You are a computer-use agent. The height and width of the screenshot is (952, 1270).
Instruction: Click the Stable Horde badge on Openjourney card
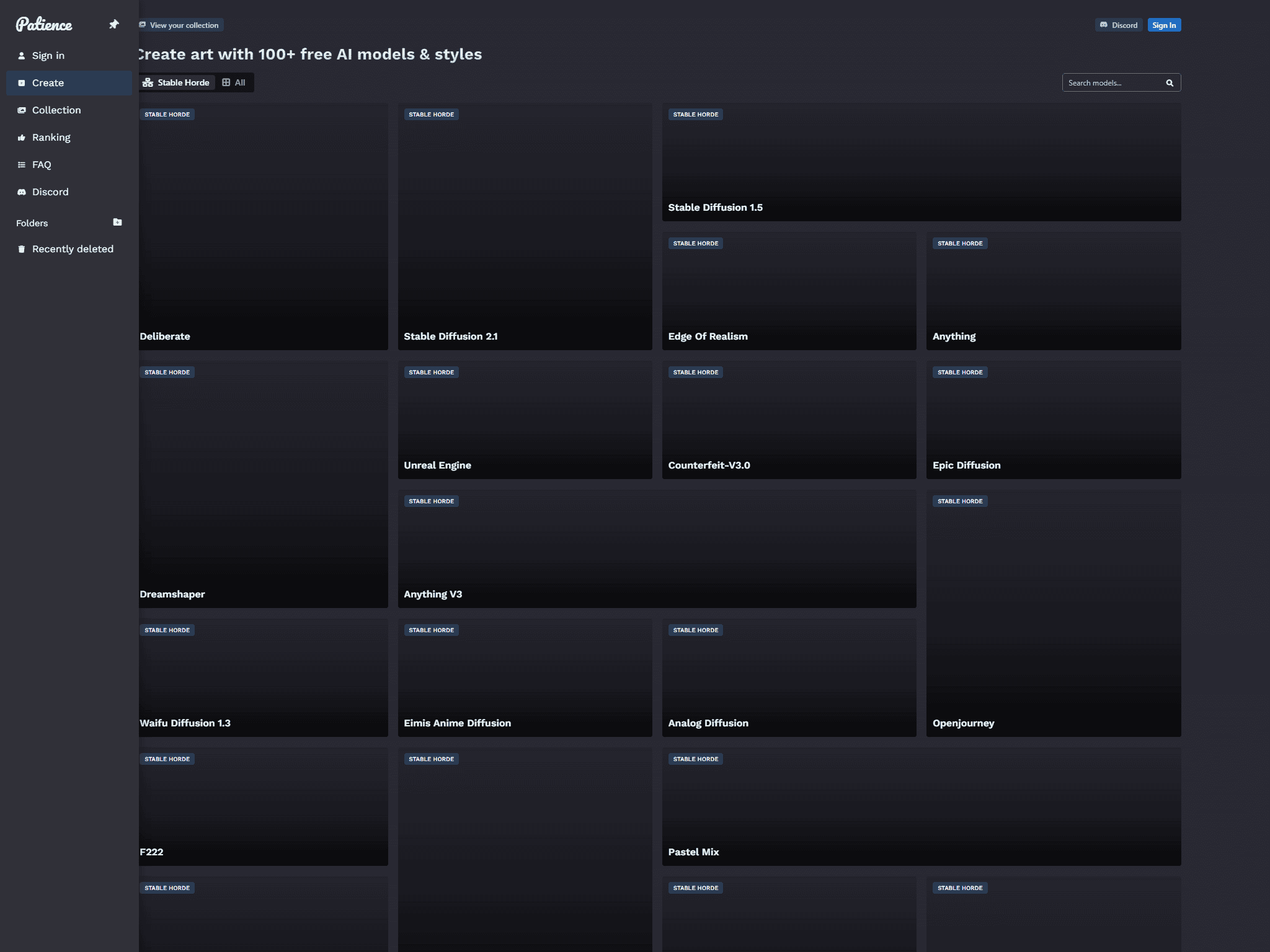pos(960,501)
